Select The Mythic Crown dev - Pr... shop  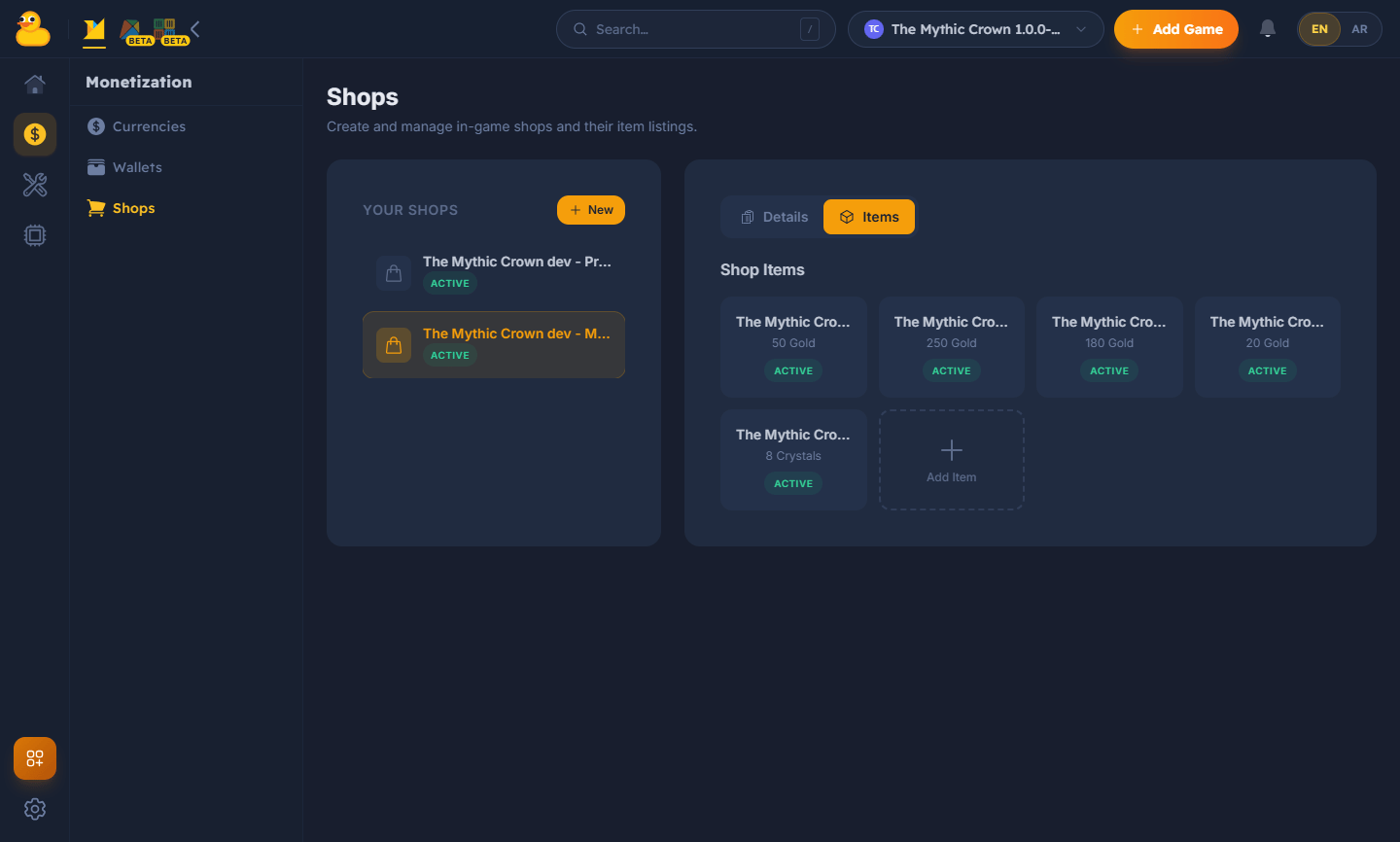[494, 273]
